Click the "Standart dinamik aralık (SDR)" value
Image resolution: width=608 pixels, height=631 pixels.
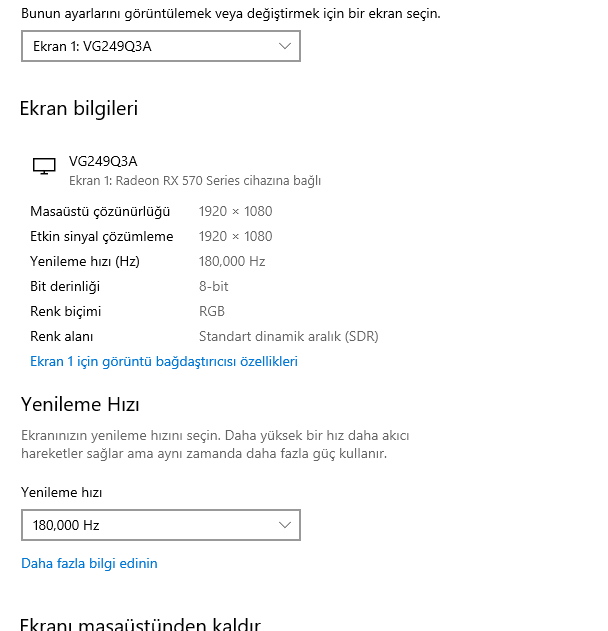click(288, 336)
